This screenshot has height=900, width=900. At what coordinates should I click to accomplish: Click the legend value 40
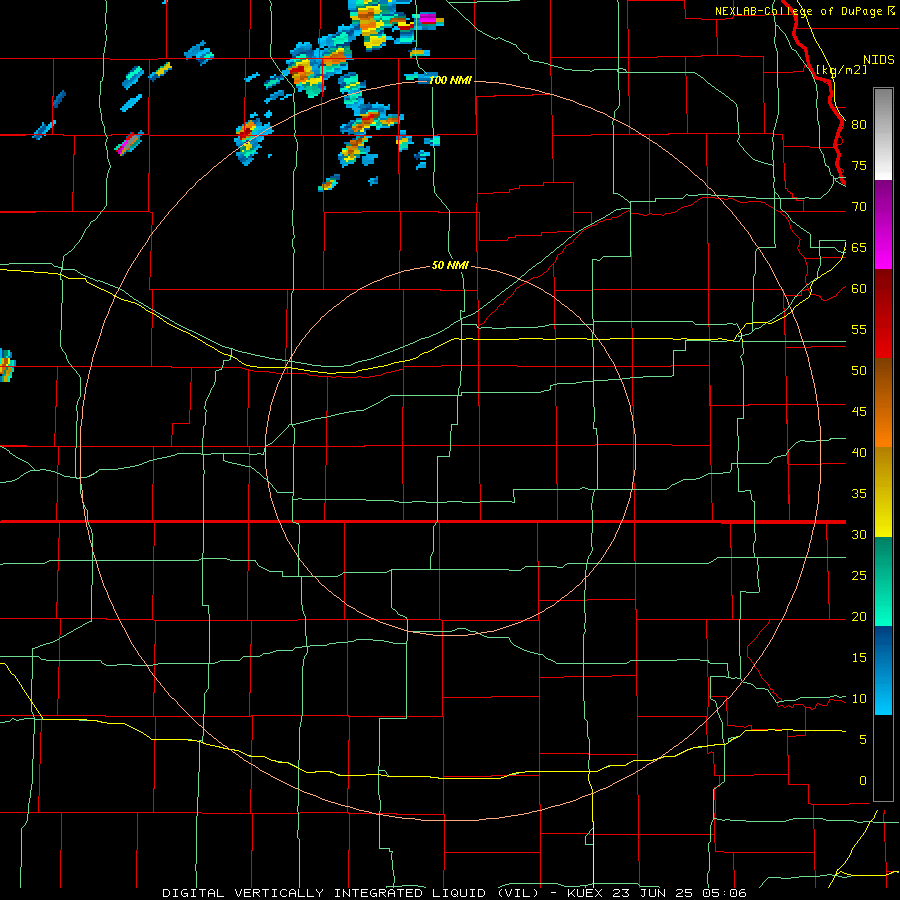[x=859, y=452]
